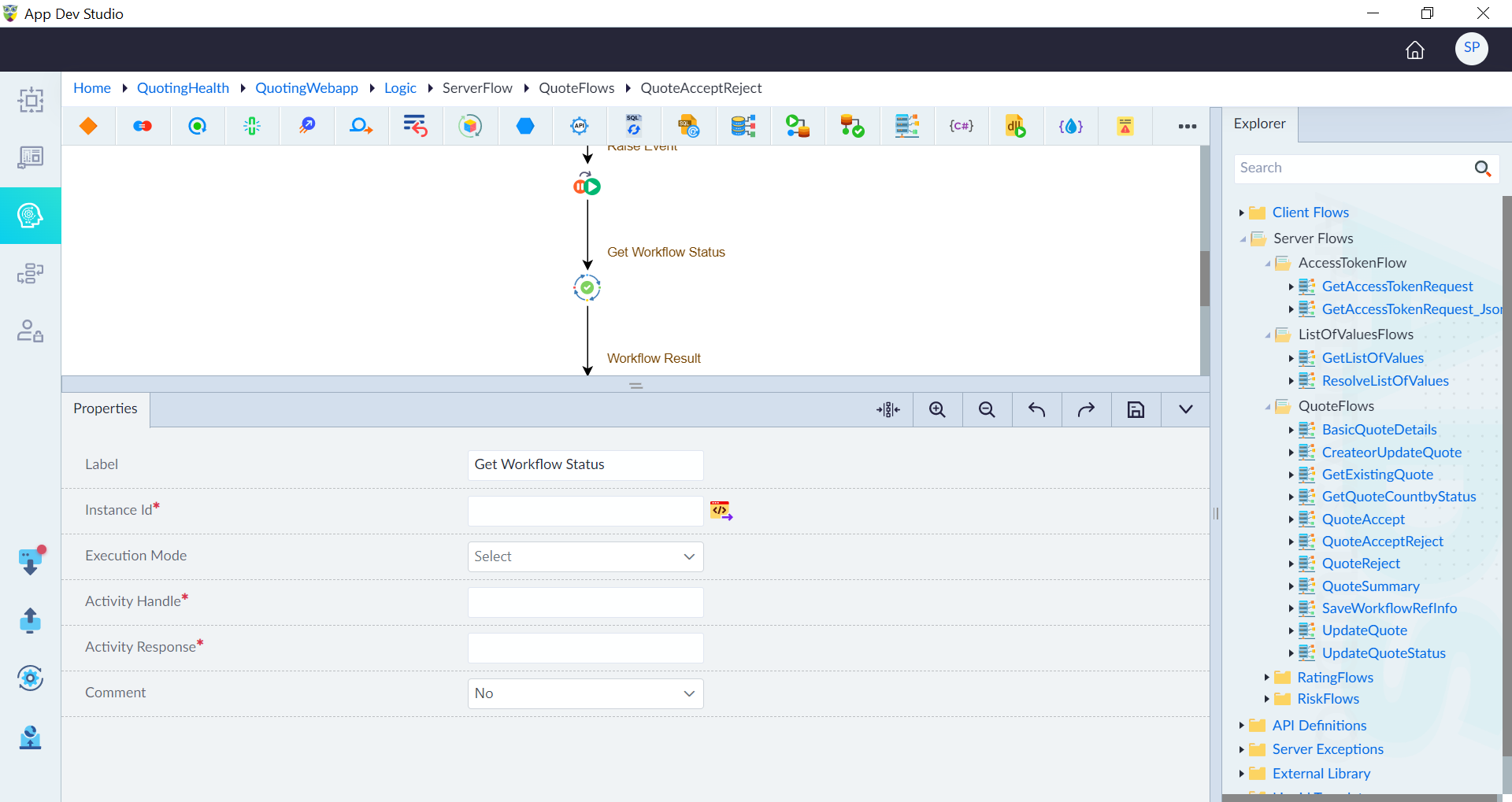Image resolution: width=1512 pixels, height=802 pixels.
Task: Switch to the Properties tab
Action: click(x=106, y=409)
